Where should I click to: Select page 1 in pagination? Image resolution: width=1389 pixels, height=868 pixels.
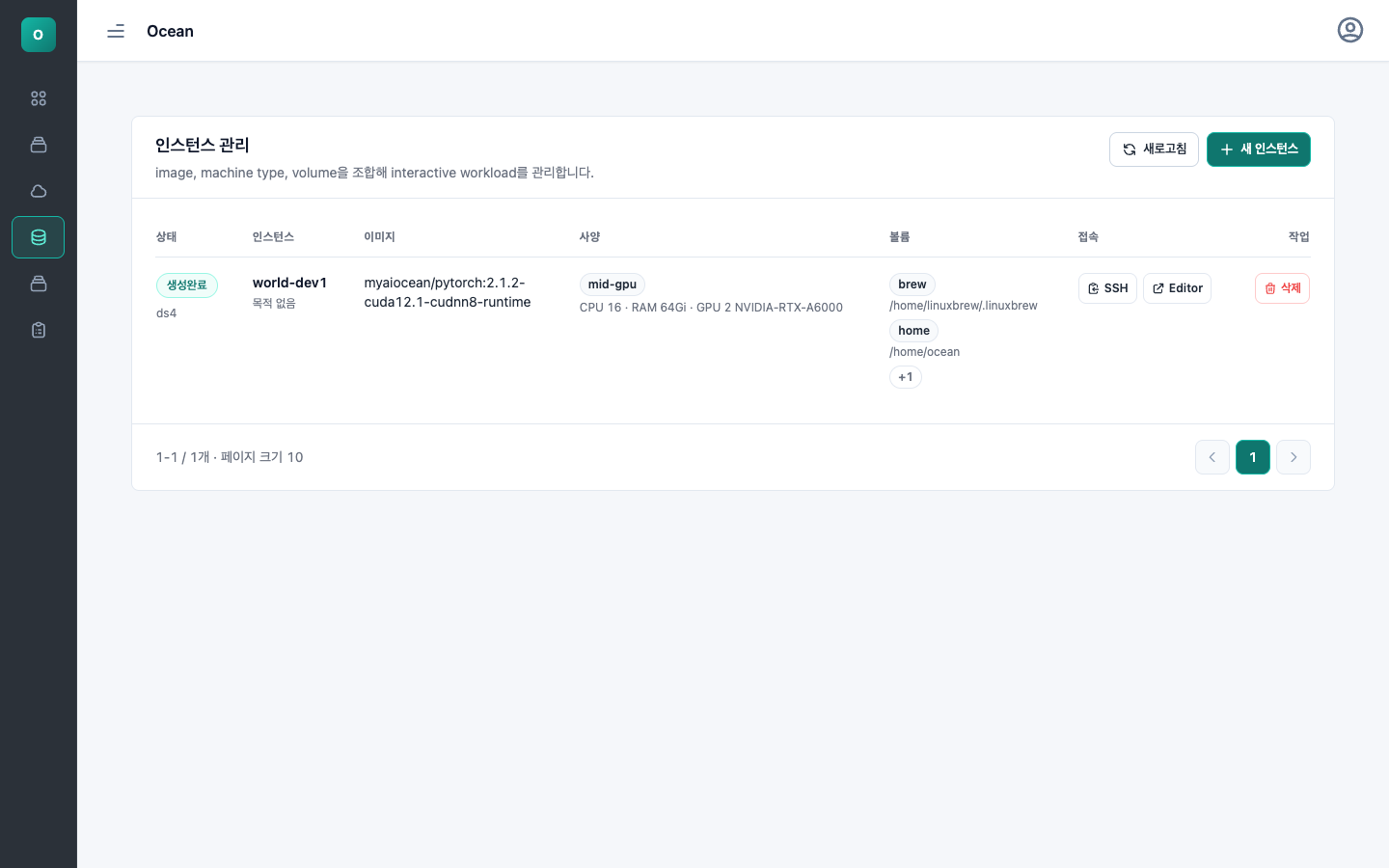[1253, 457]
